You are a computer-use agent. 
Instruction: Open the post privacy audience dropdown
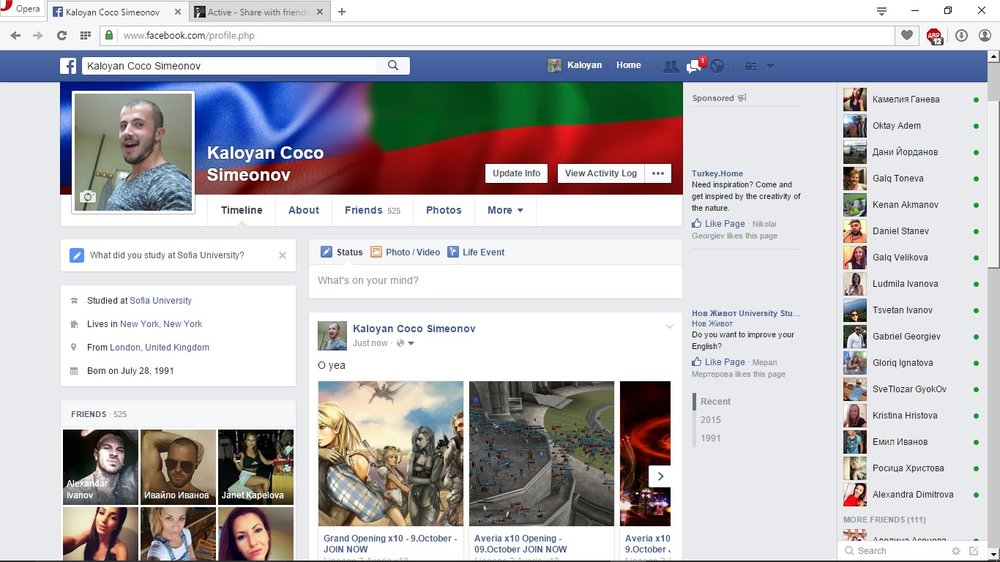point(405,344)
